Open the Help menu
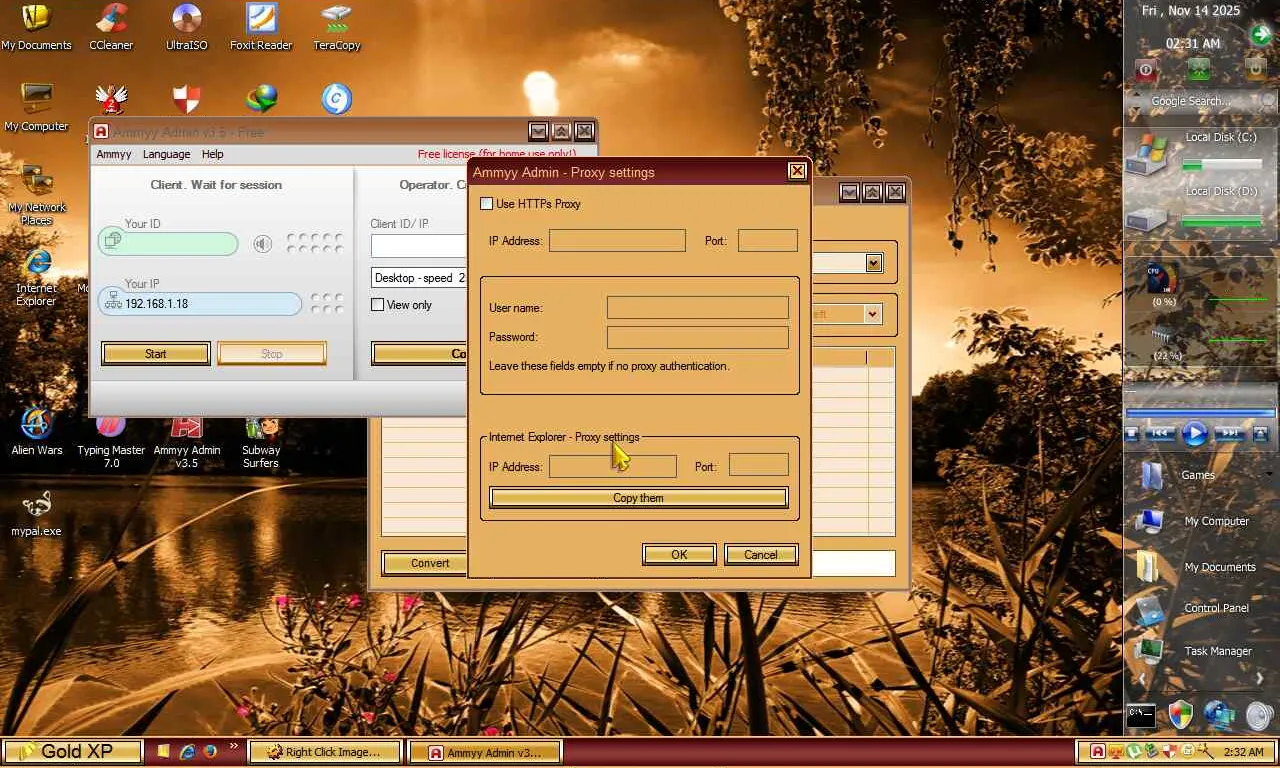The image size is (1280, 768). click(x=212, y=154)
